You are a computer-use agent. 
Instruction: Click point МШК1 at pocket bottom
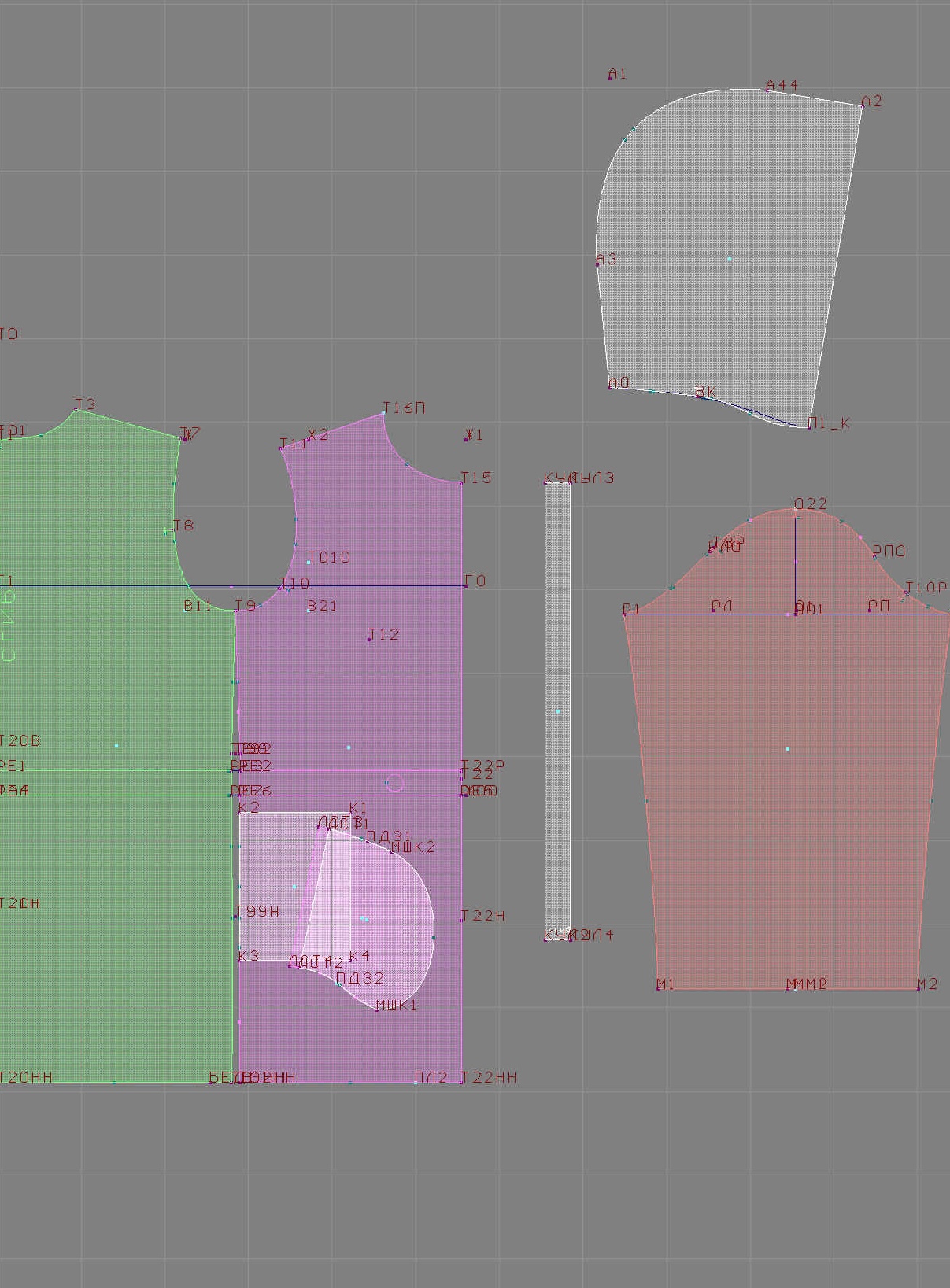click(x=376, y=1009)
